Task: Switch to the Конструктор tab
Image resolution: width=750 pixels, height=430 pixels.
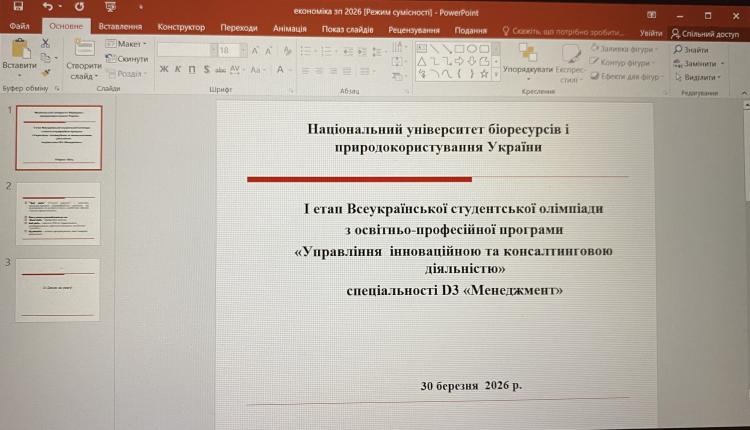Action: [181, 27]
